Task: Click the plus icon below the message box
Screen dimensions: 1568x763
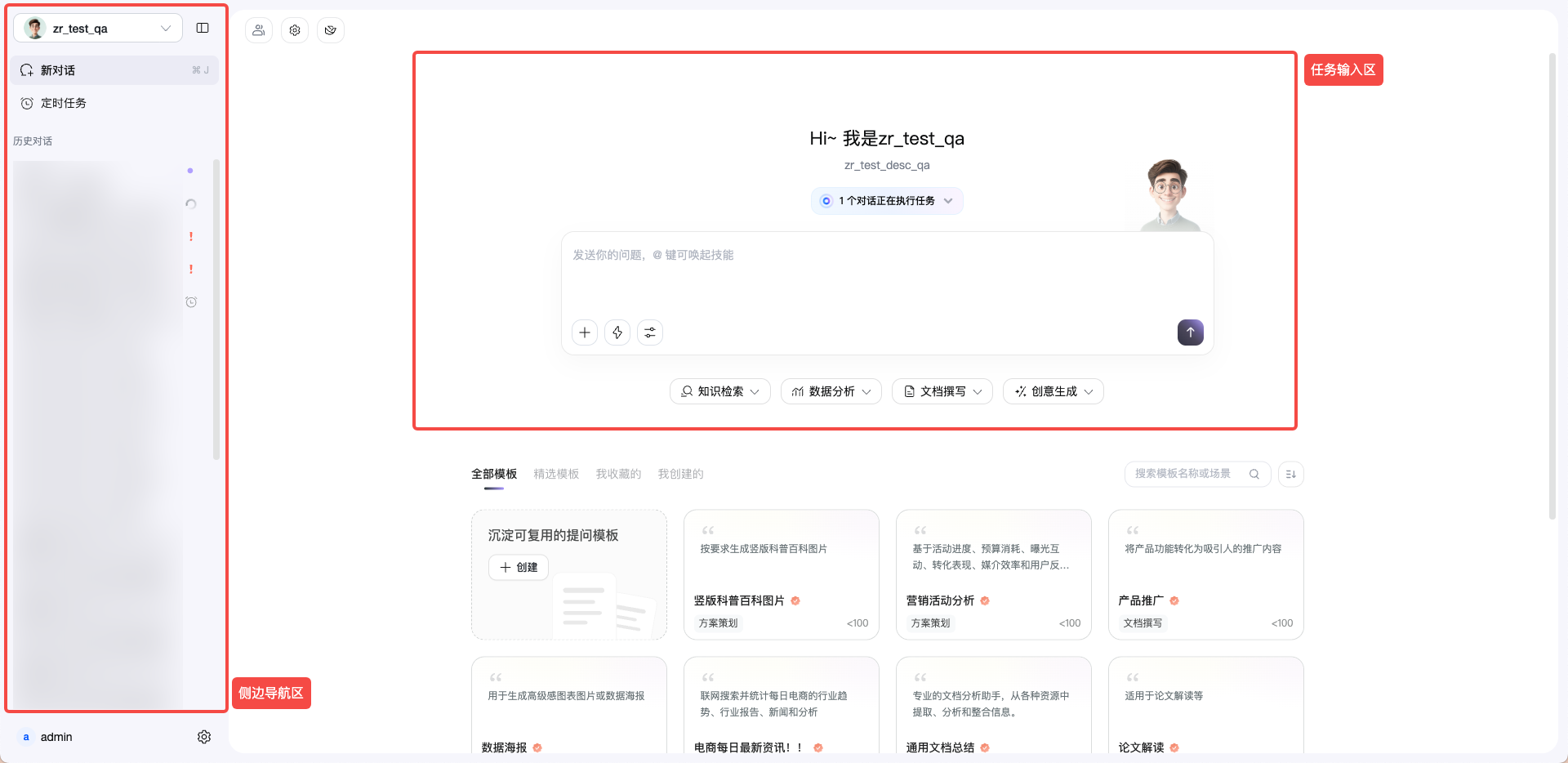Action: click(x=585, y=332)
